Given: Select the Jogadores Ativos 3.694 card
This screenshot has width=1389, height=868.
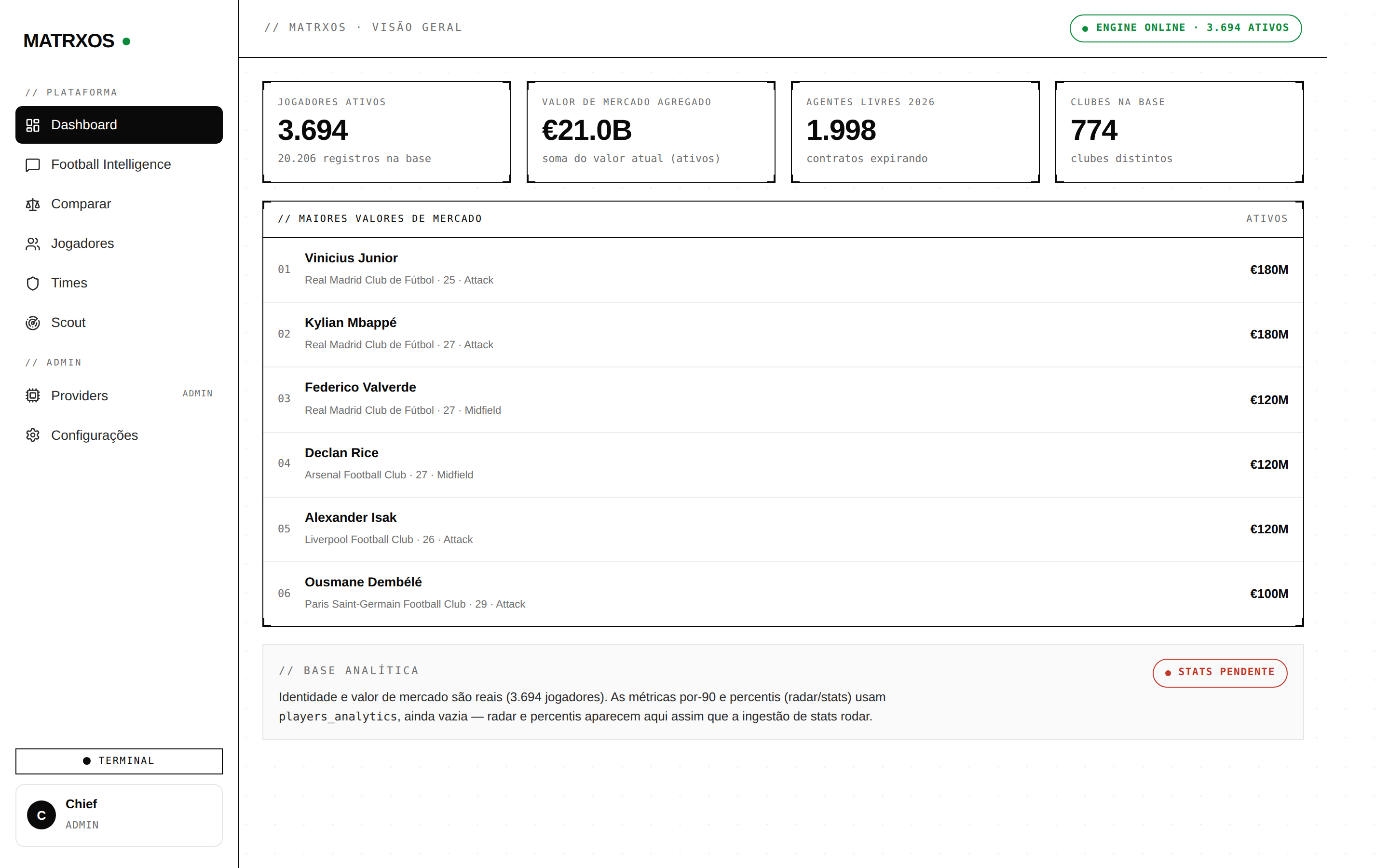Looking at the screenshot, I should (x=387, y=132).
